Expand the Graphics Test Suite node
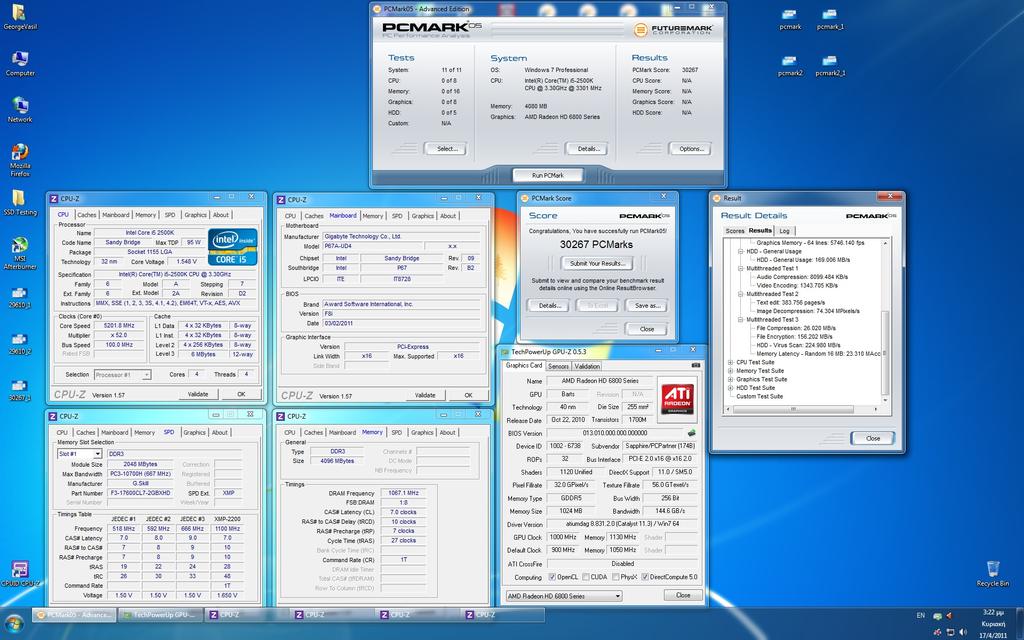Viewport: 1024px width, 640px height. (x=731, y=379)
